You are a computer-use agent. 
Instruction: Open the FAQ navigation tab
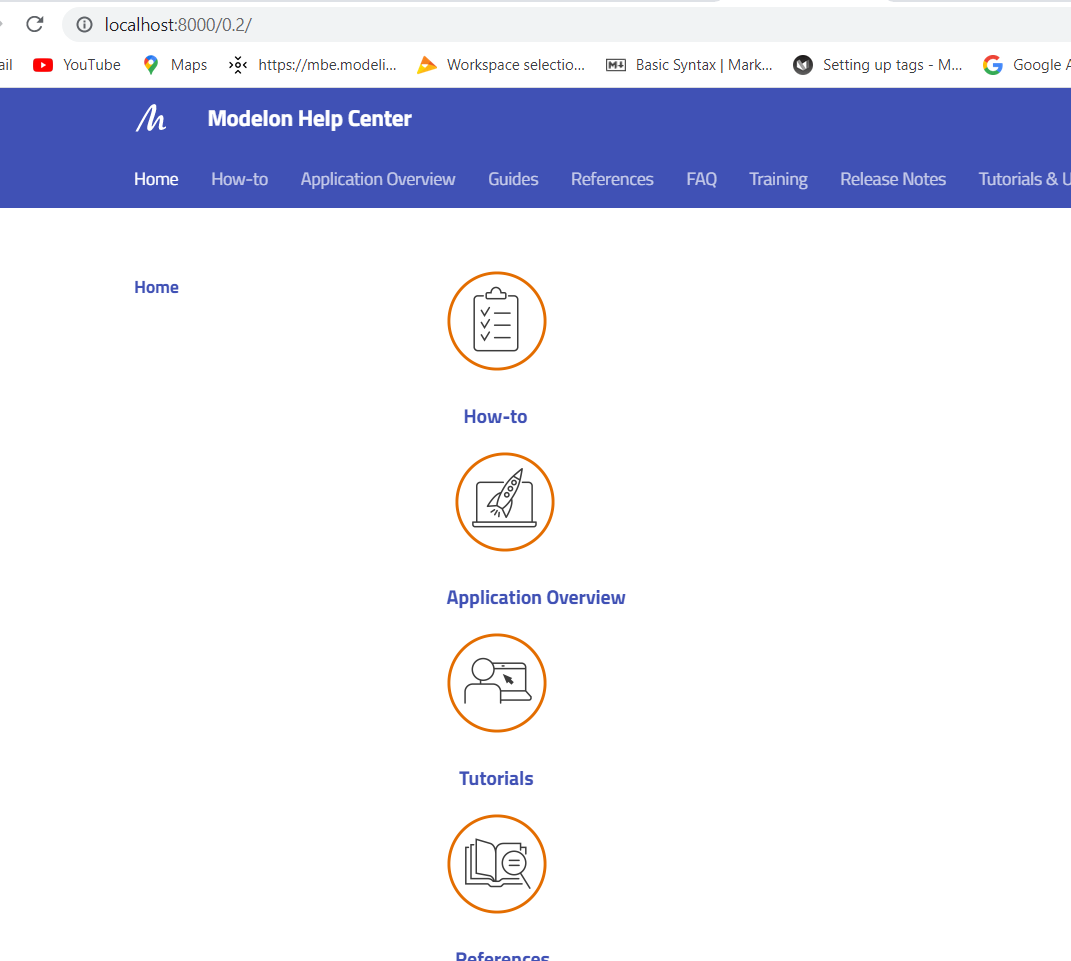click(701, 179)
